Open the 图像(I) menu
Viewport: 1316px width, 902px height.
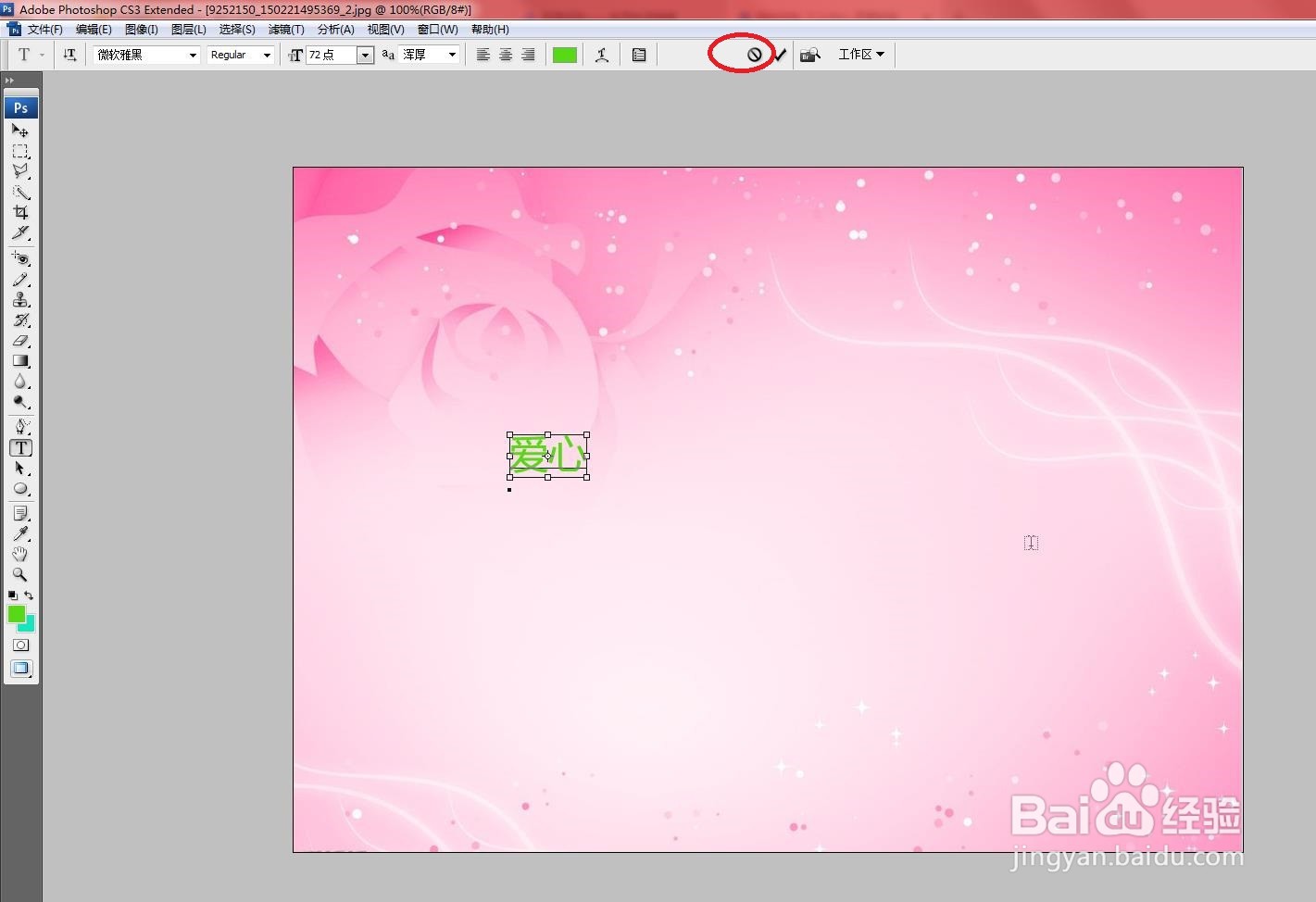(x=142, y=30)
